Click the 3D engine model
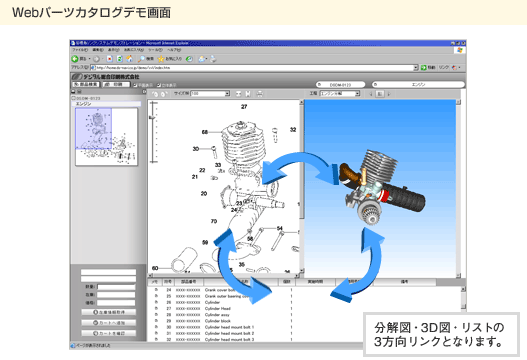527x360 pixels. coord(381,187)
